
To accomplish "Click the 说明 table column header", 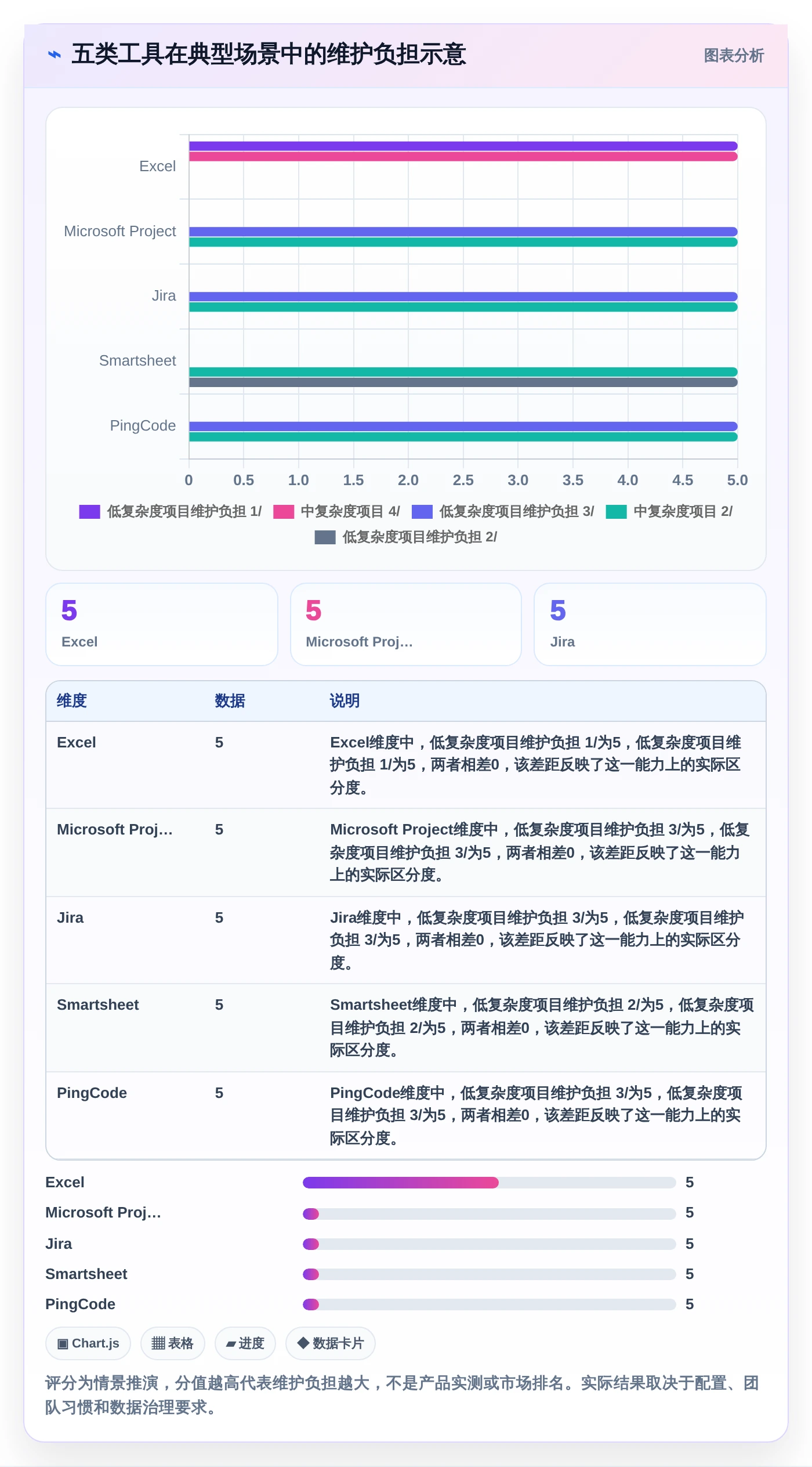I will pos(345,701).
